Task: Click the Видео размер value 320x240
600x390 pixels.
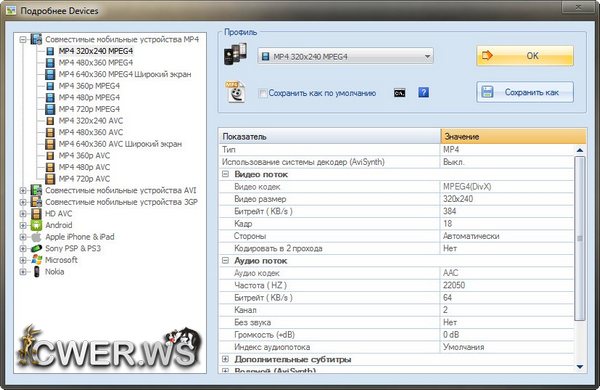Action: click(458, 199)
